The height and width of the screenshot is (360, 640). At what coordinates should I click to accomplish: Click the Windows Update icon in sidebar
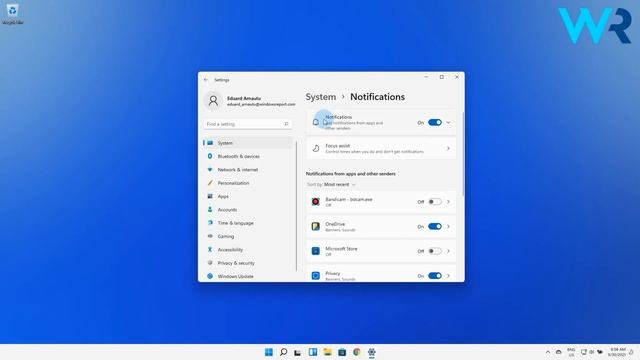210,276
